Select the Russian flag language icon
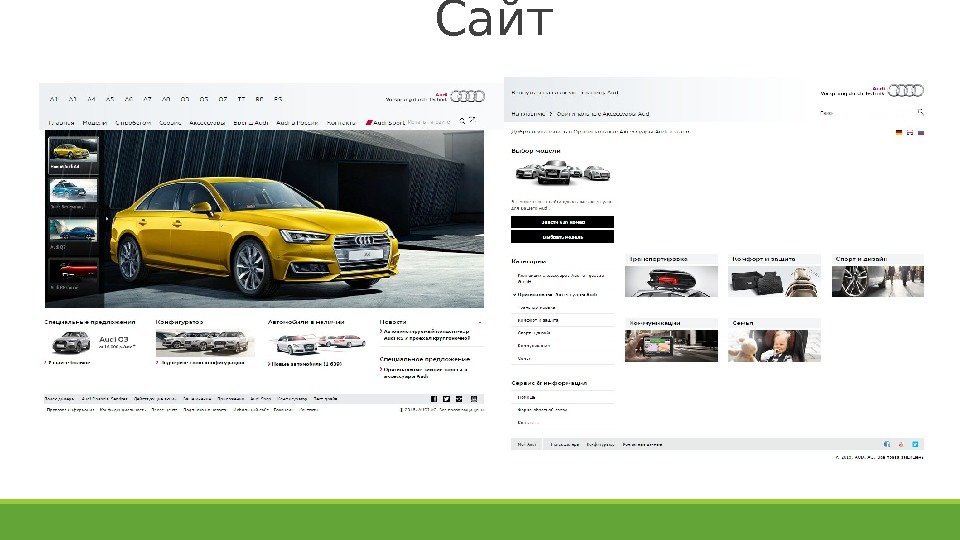960x540 pixels. tap(921, 132)
